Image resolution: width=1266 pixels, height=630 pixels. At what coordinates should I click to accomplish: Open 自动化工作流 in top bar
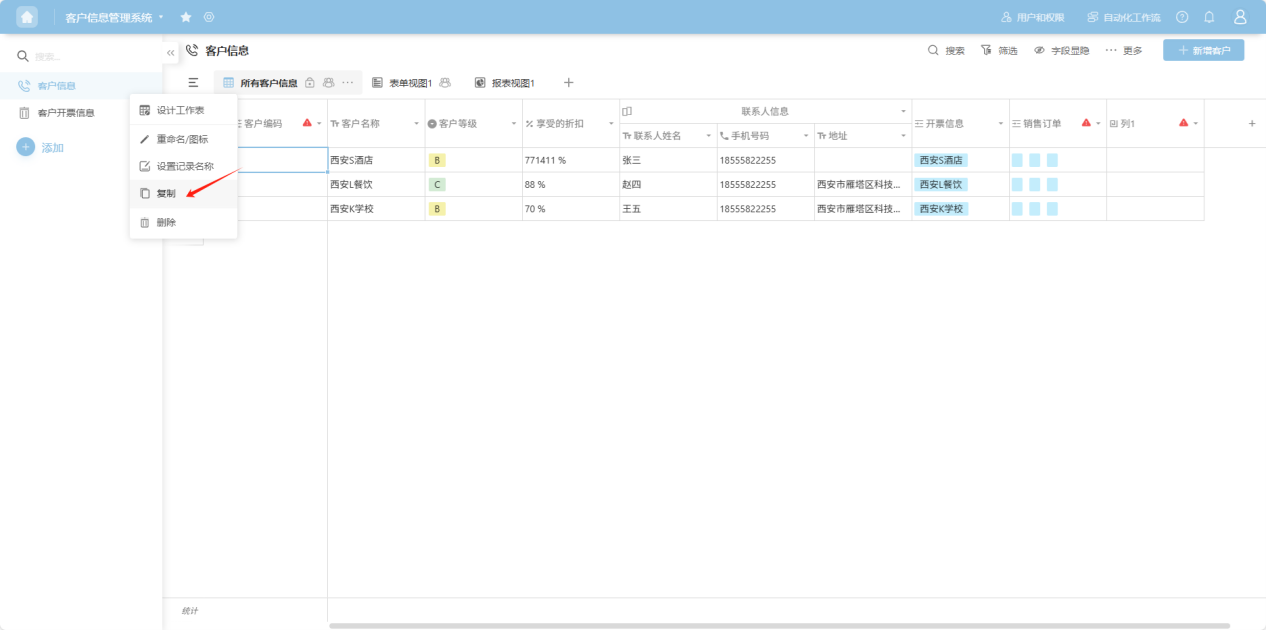coord(1124,17)
